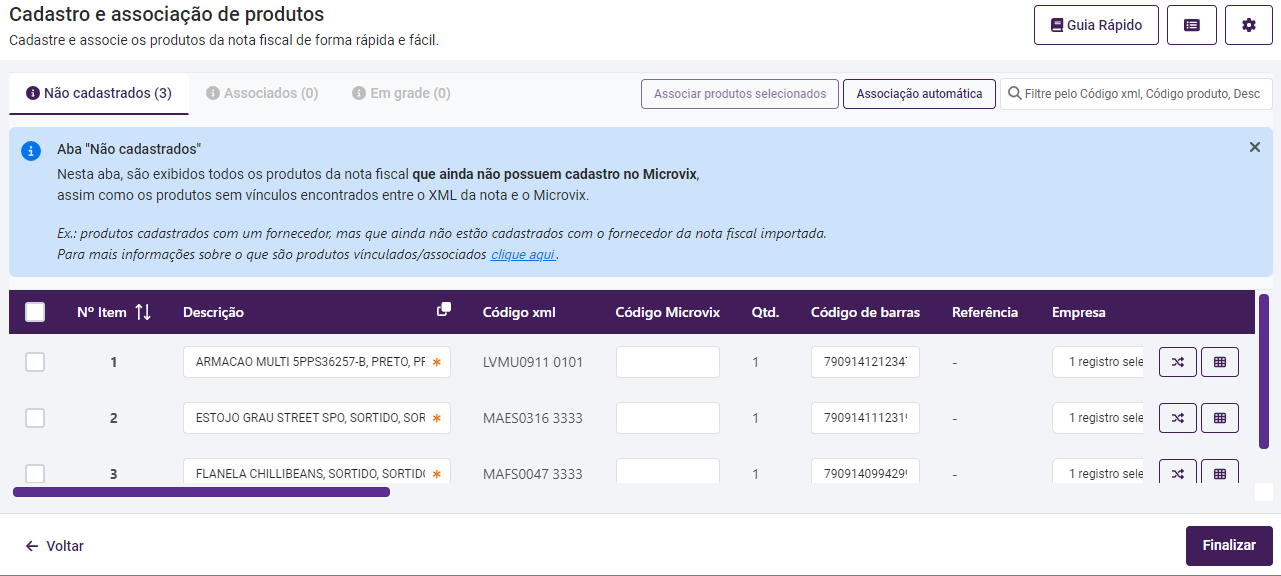Open the settings gear icon
This screenshot has height=576, width=1281.
click(1248, 25)
